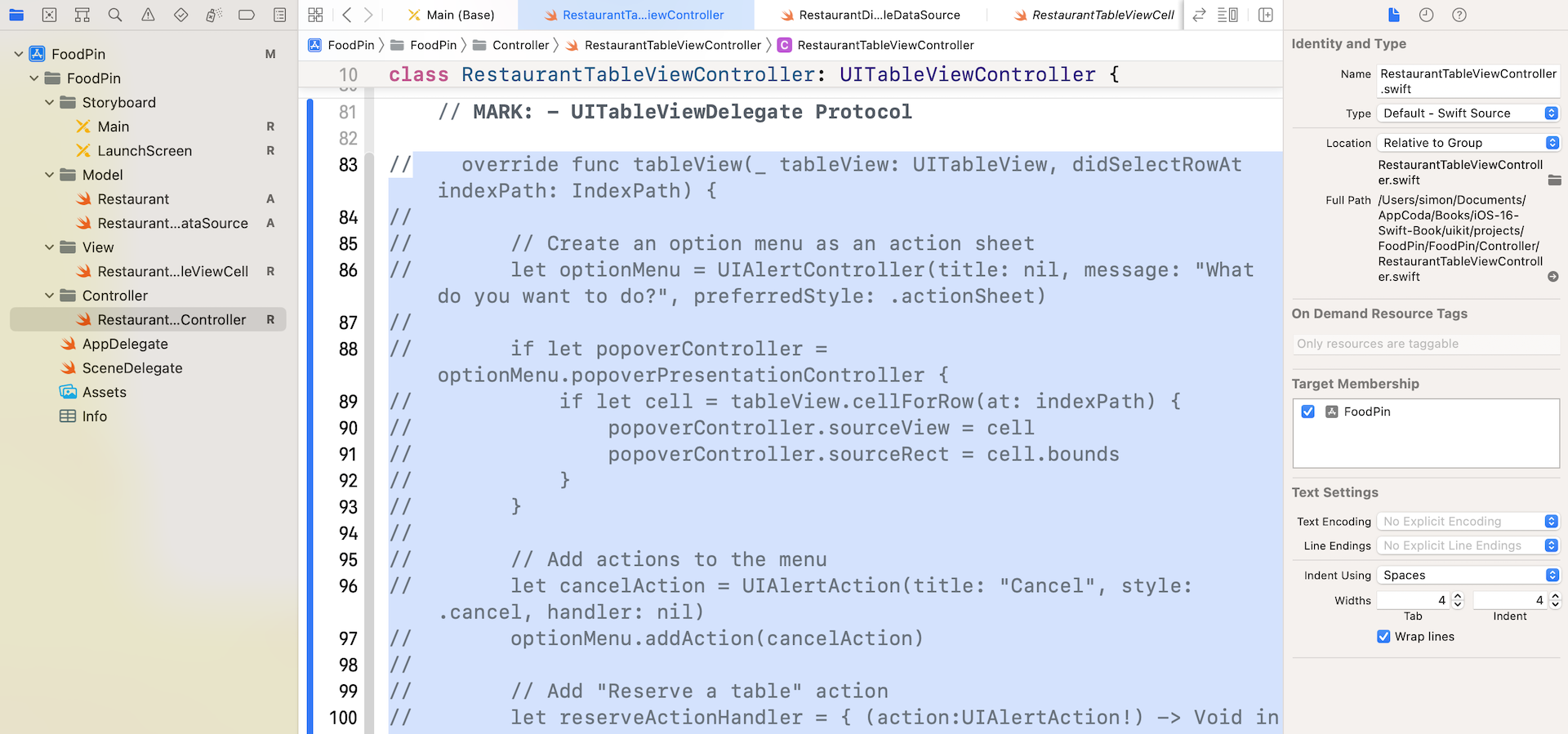Increase the Tab width stepper
This screenshot has width=1568, height=734.
point(1458,597)
